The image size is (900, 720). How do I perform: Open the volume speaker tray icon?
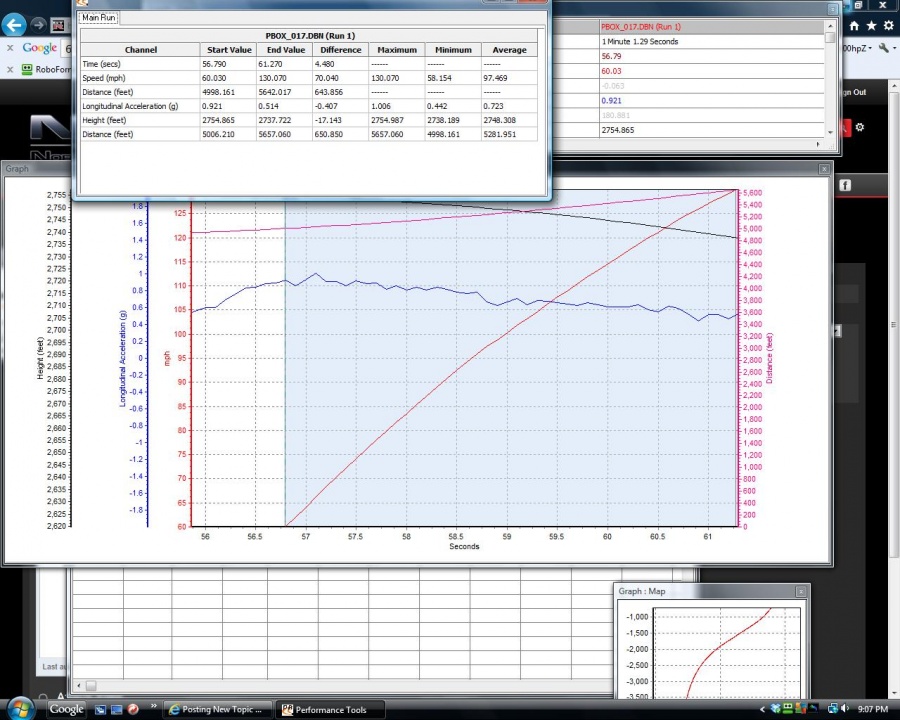coord(844,709)
